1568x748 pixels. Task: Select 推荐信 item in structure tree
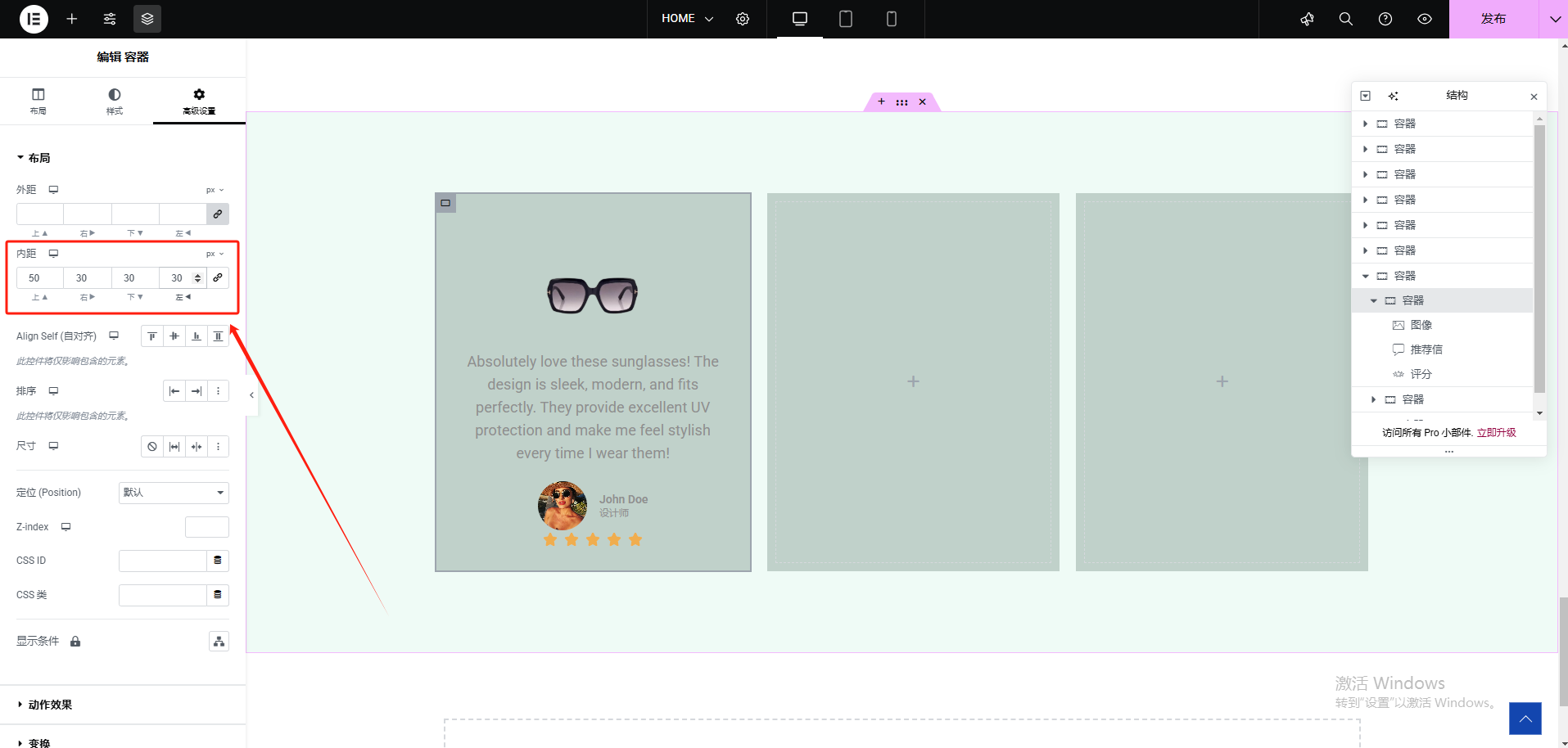[1426, 349]
